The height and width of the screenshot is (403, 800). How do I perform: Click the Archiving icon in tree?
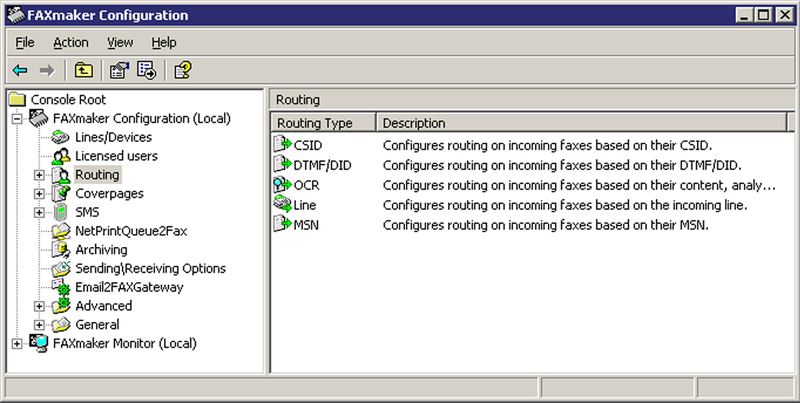(61, 250)
